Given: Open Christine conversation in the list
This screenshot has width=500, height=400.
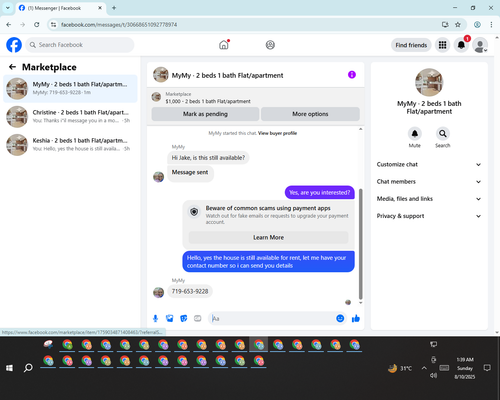Looking at the screenshot, I should click(x=70, y=116).
